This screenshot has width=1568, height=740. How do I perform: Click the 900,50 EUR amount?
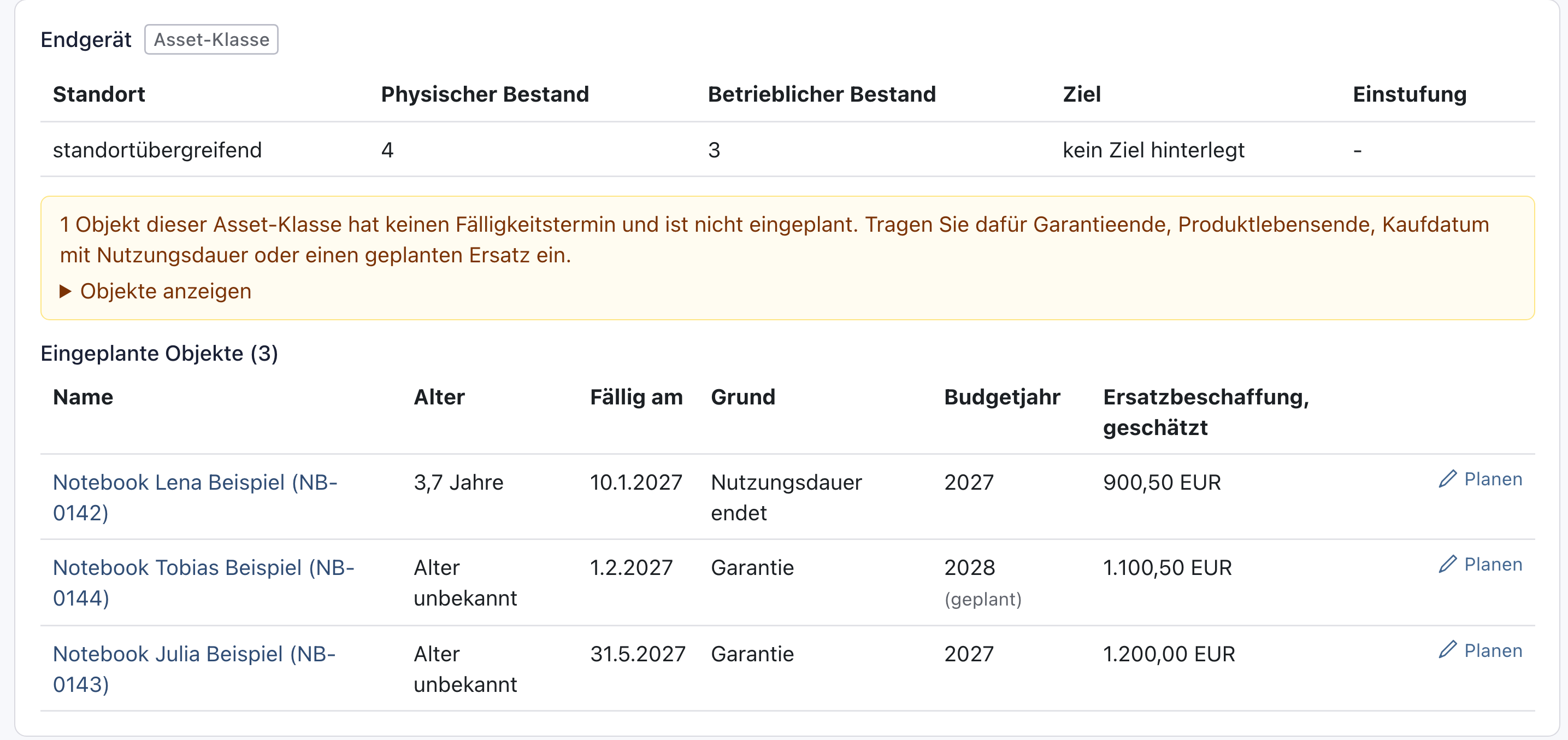[1162, 483]
